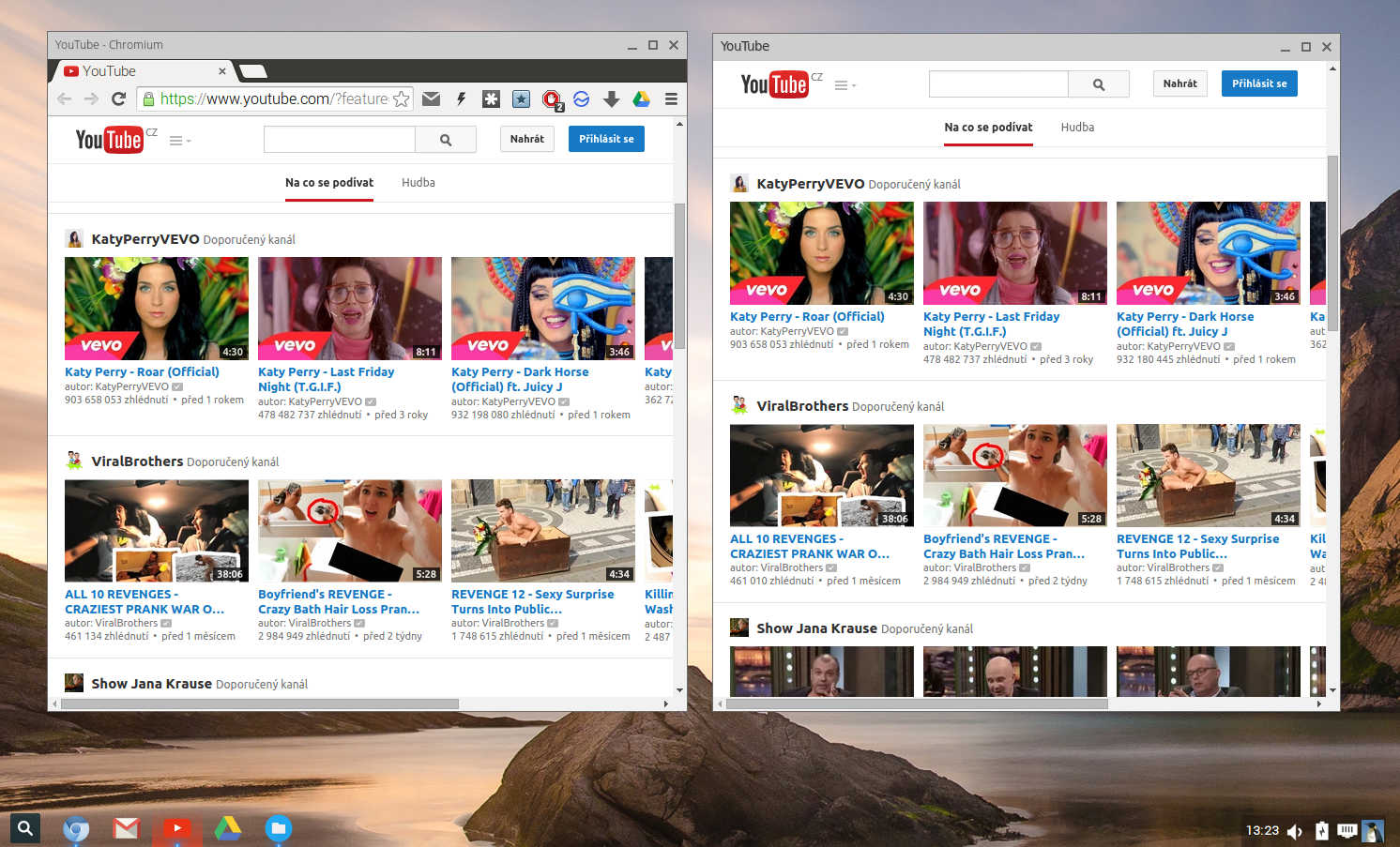Click the AdBlock stop-hand extension icon

551,98
